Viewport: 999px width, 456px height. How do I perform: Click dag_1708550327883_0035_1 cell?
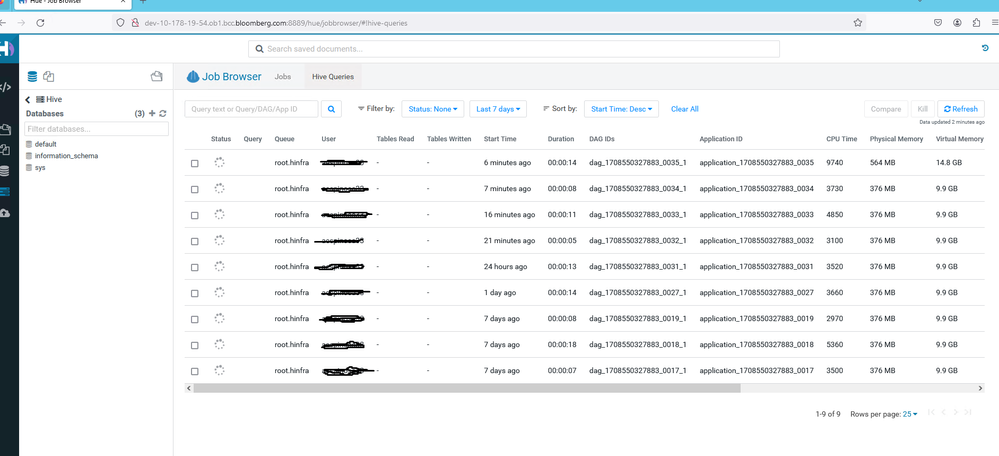pyautogui.click(x=638, y=163)
